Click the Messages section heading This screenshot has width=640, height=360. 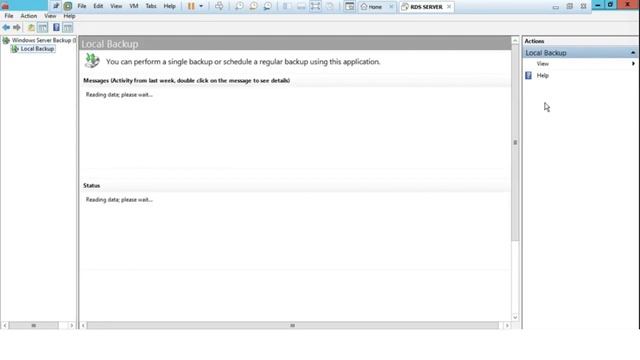(187, 80)
